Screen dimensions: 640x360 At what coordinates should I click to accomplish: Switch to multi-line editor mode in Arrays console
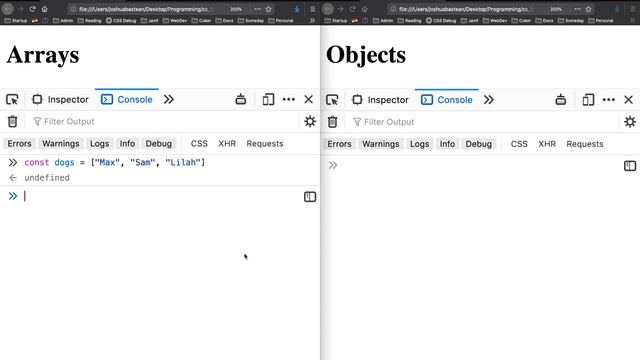[x=310, y=197]
